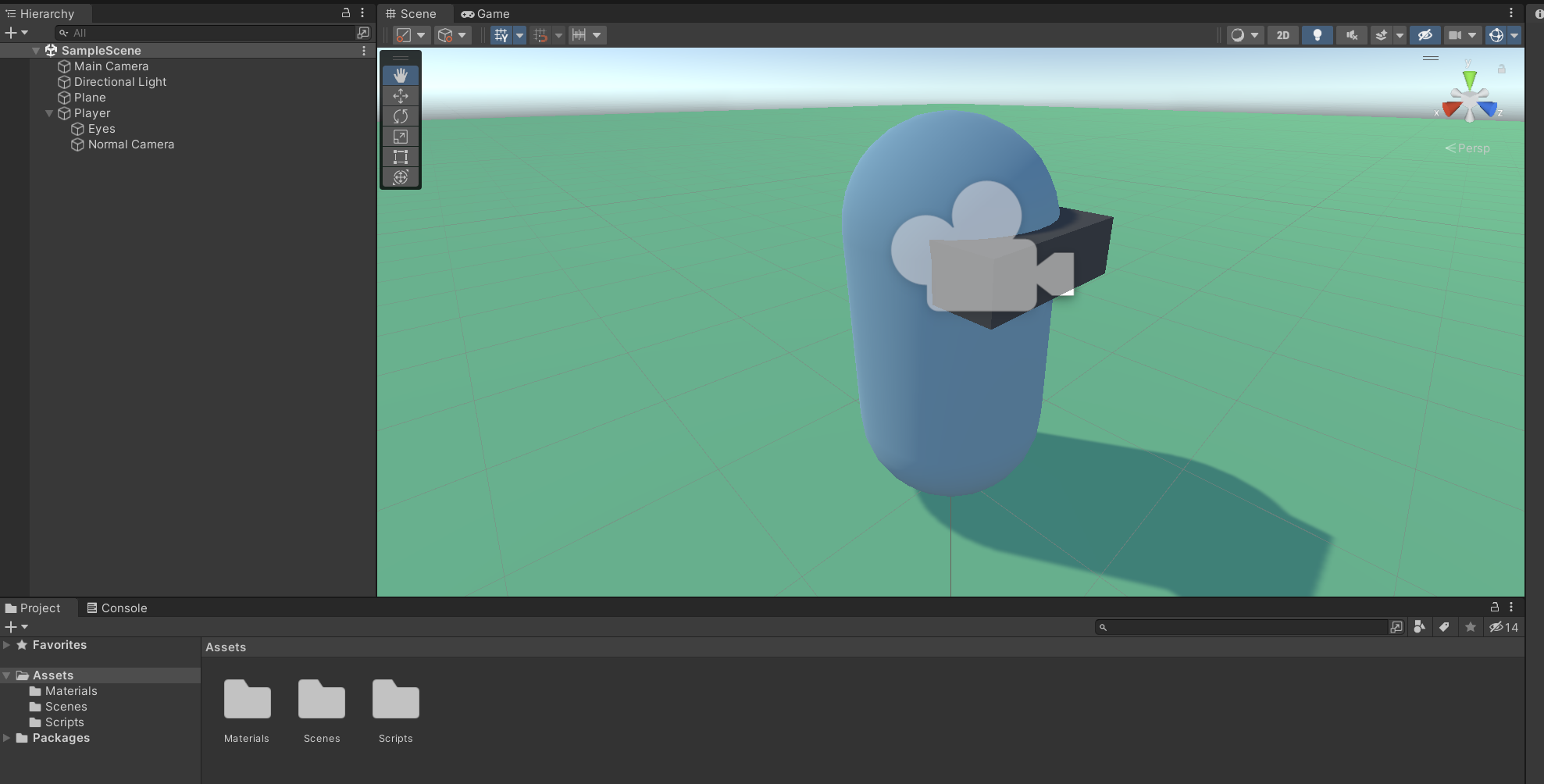Toggle hidden objects visibility eye
Image resolution: width=1544 pixels, height=784 pixels.
click(x=1425, y=35)
